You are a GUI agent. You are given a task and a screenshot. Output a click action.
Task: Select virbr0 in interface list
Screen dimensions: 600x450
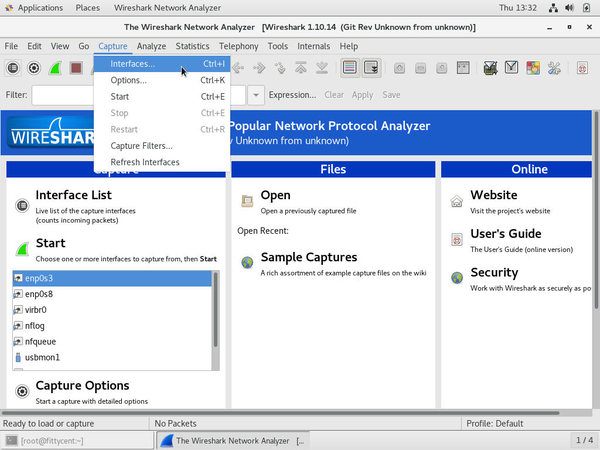[112, 310]
